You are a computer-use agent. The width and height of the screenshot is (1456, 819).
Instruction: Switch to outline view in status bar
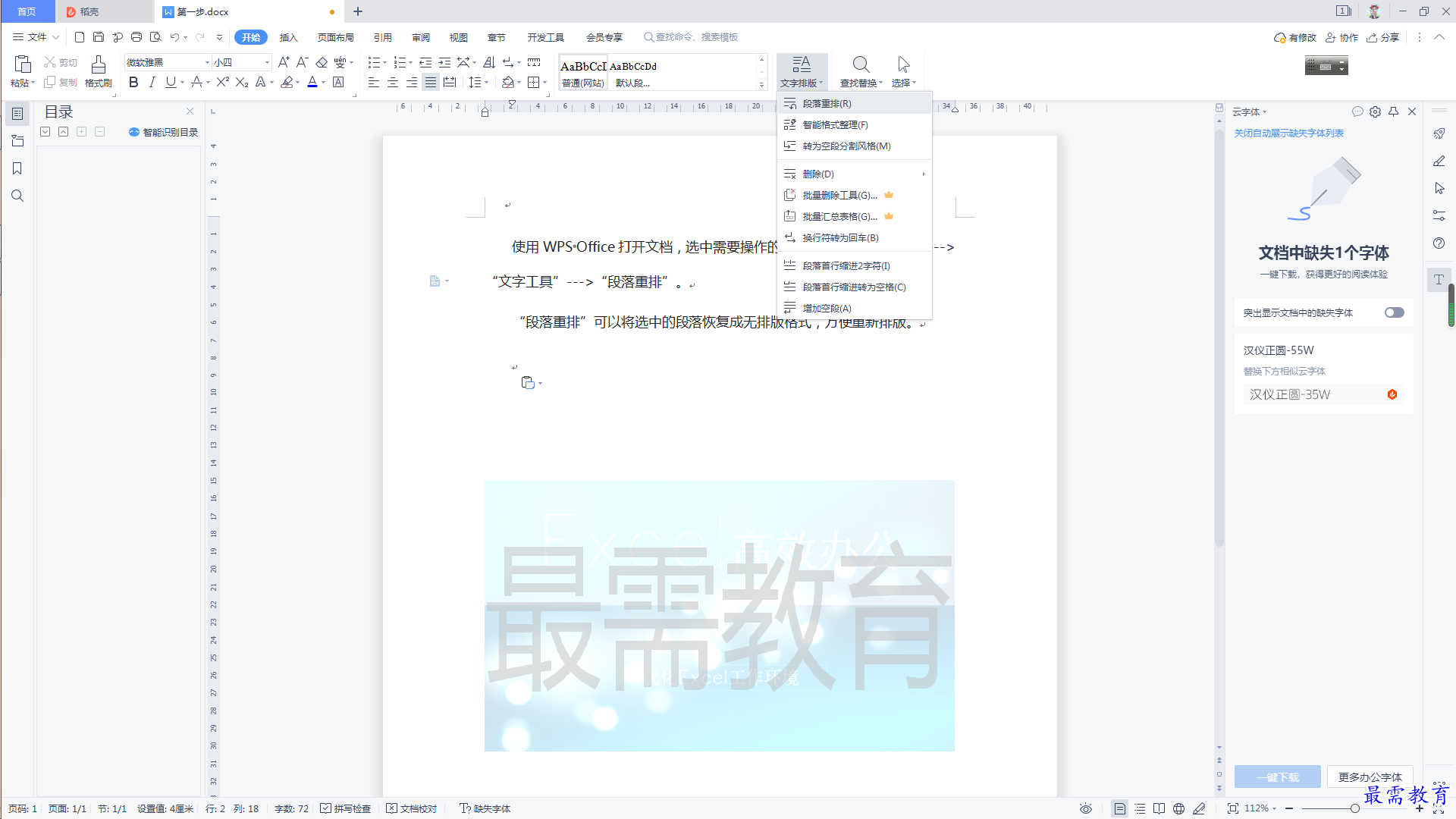tap(1140, 808)
